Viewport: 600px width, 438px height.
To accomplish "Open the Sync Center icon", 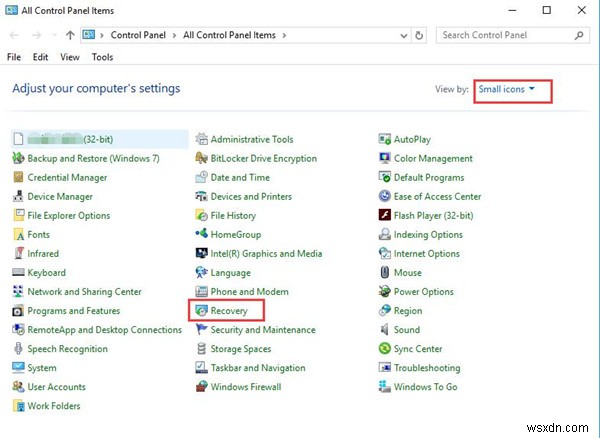I will coord(385,348).
